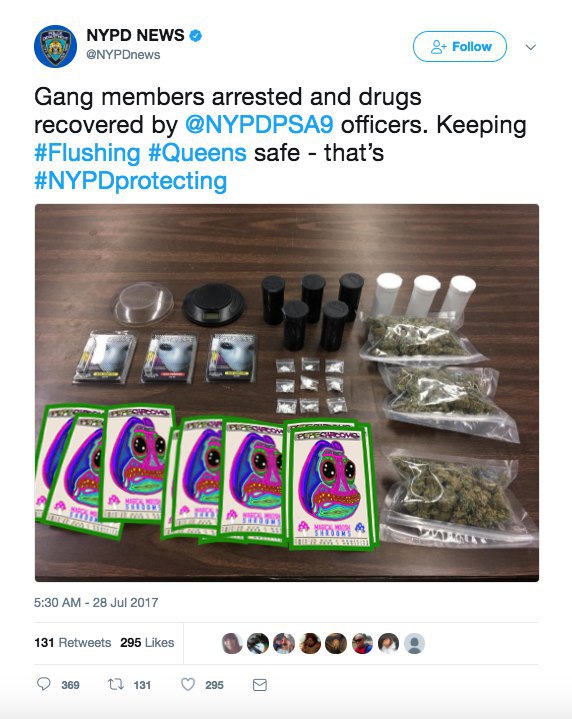Screen dimensions: 572x719
Task: Like the tweet with heart icon
Action: (188, 684)
